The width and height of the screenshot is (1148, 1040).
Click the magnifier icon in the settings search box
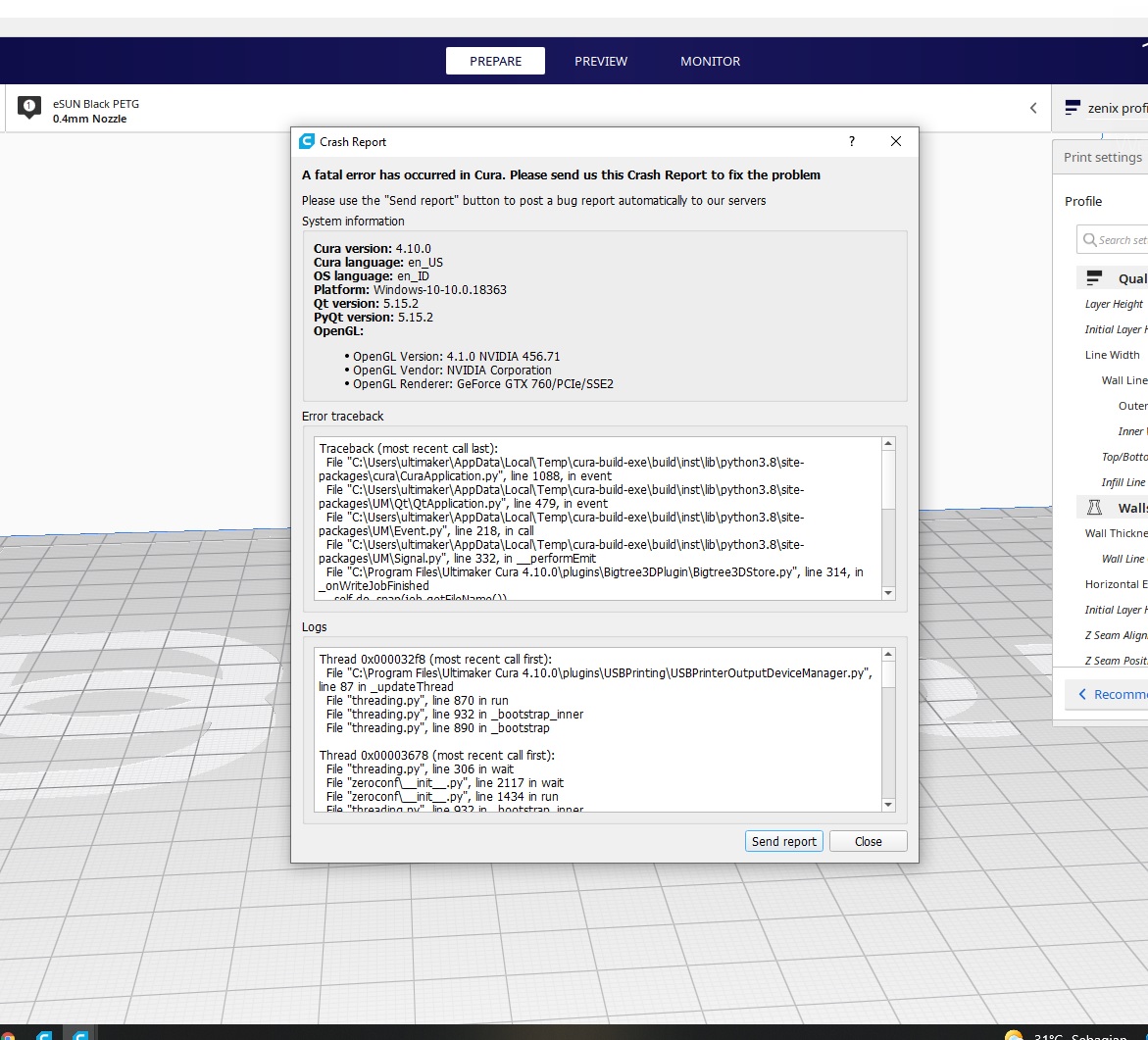[1090, 239]
